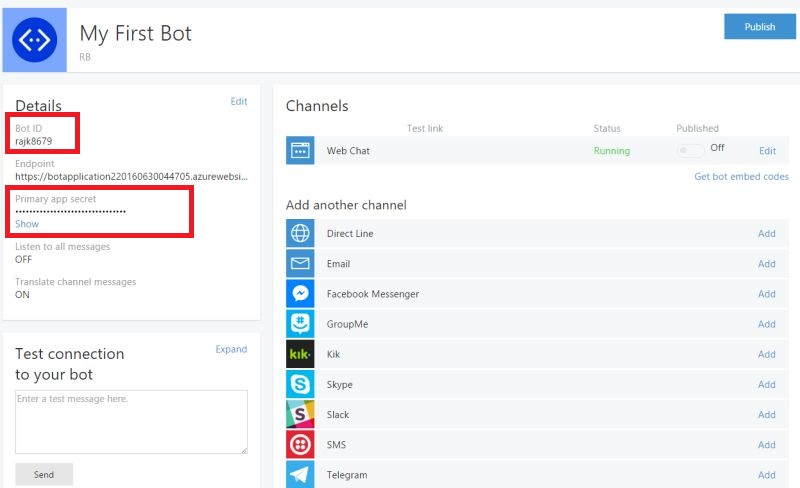Click the Telegram label
The width and height of the screenshot is (800, 488).
coord(347,475)
